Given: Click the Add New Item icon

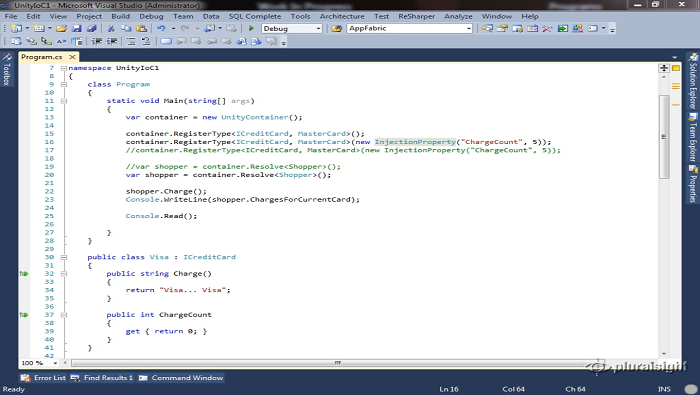Looking at the screenshot, I should pos(39,29).
